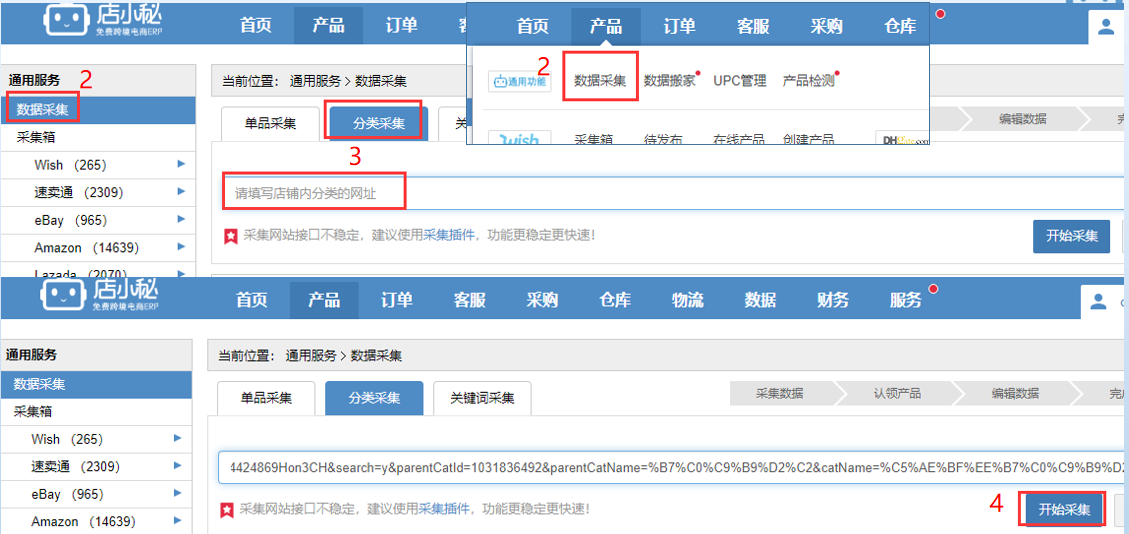Select the red-outlined 分类采集 tab
Image resolution: width=1129 pixels, height=534 pixels.
(x=378, y=123)
